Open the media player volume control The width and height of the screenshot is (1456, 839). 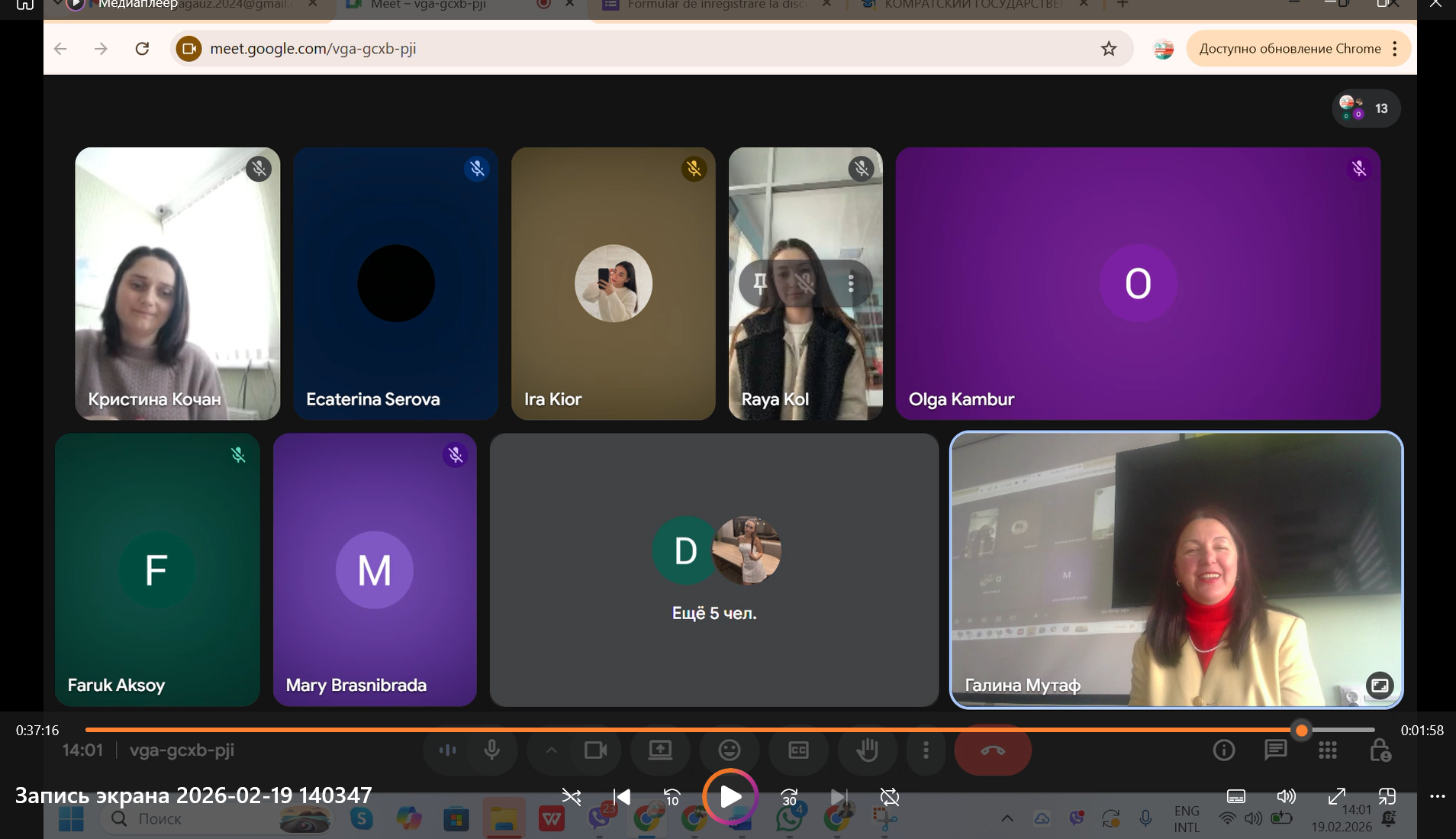[1286, 796]
